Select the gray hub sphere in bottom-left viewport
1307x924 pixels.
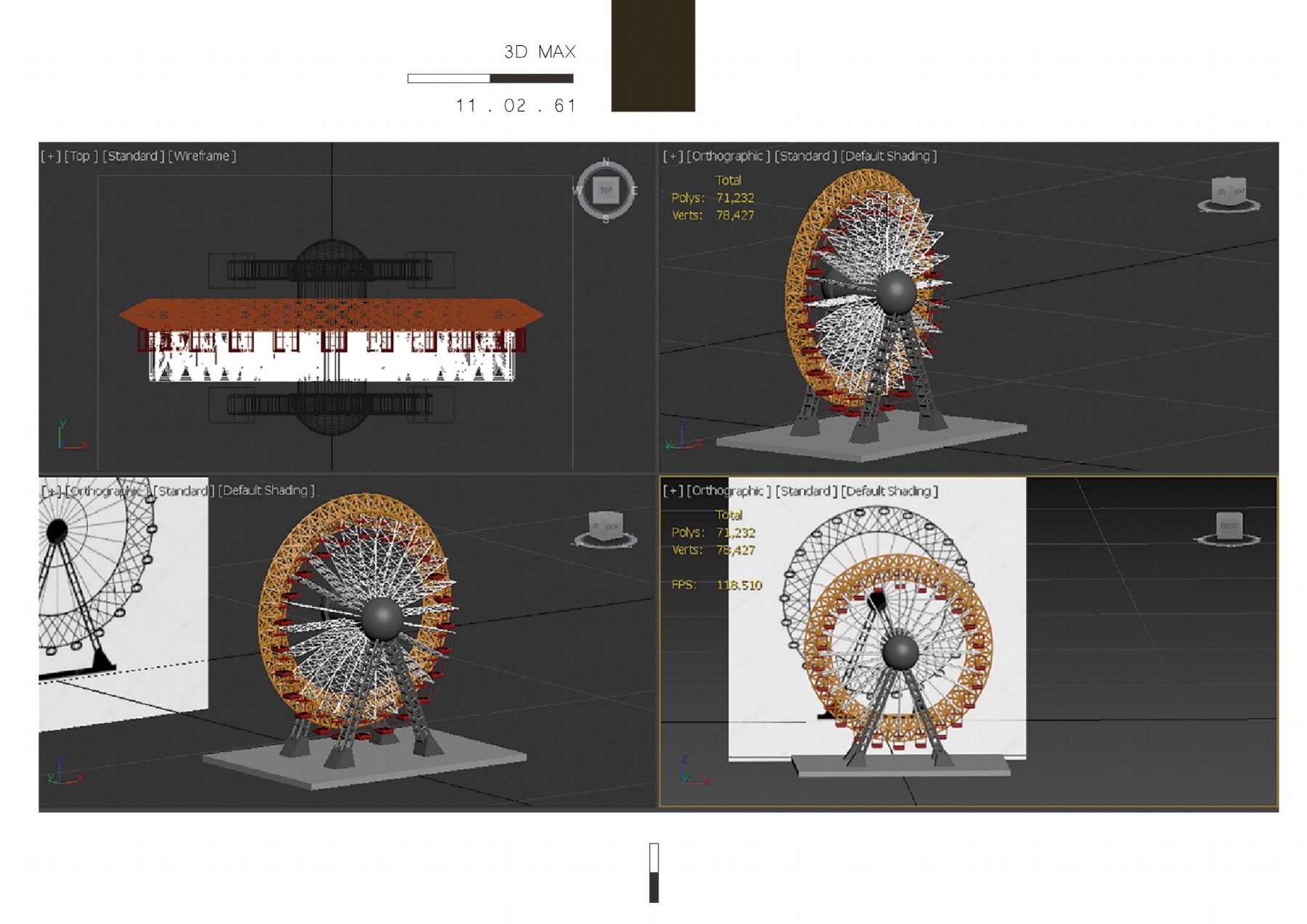381,618
